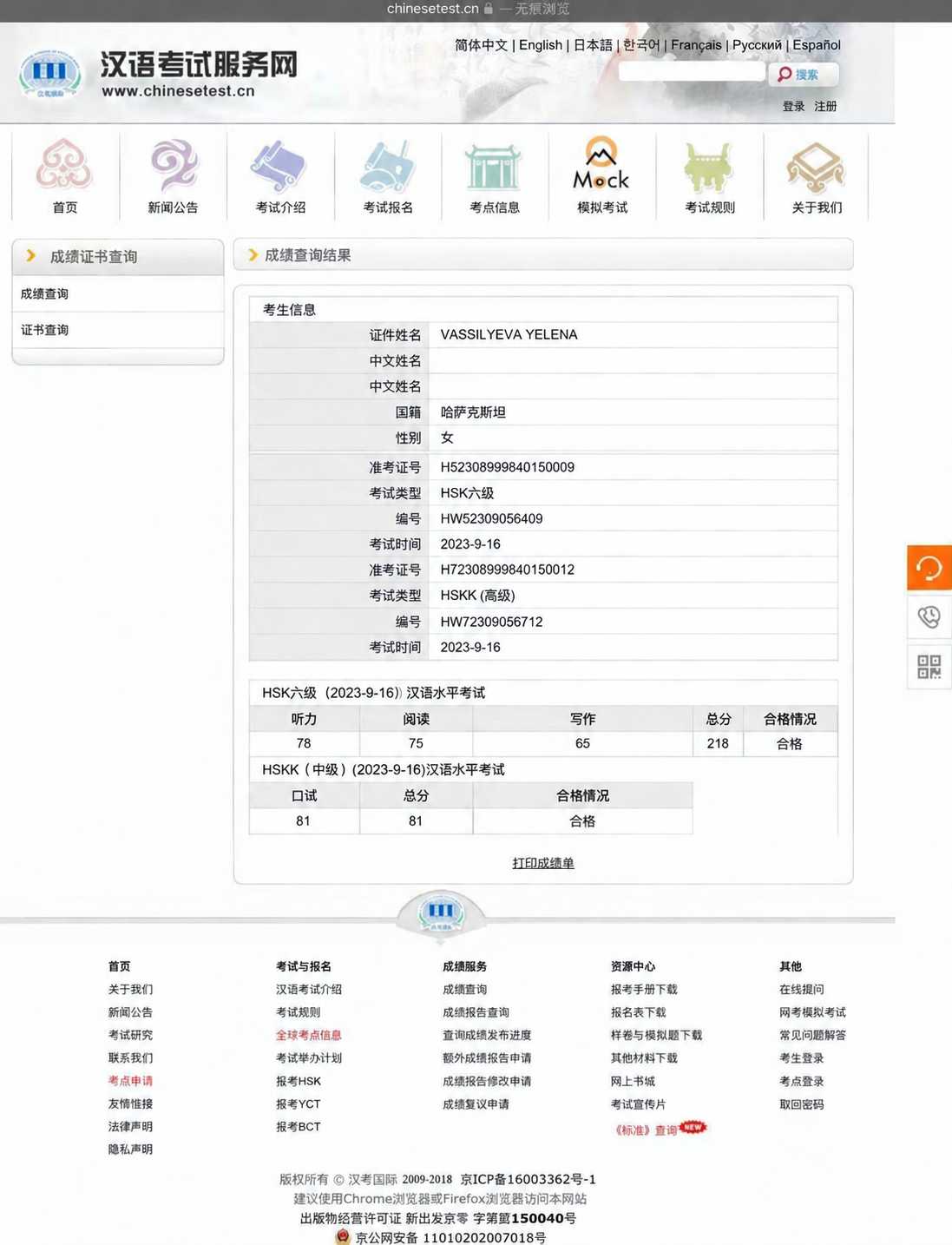
Task: Click the 打印成绩单 print link
Action: coord(543,863)
